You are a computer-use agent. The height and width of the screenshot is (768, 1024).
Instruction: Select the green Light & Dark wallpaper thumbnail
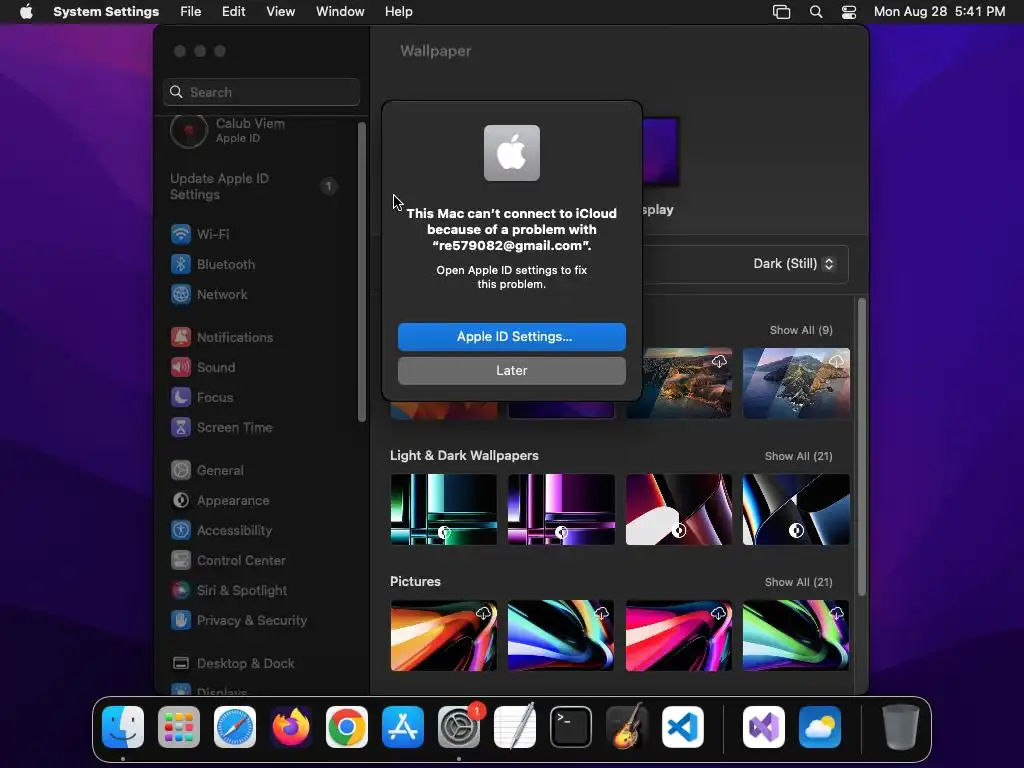[443, 509]
